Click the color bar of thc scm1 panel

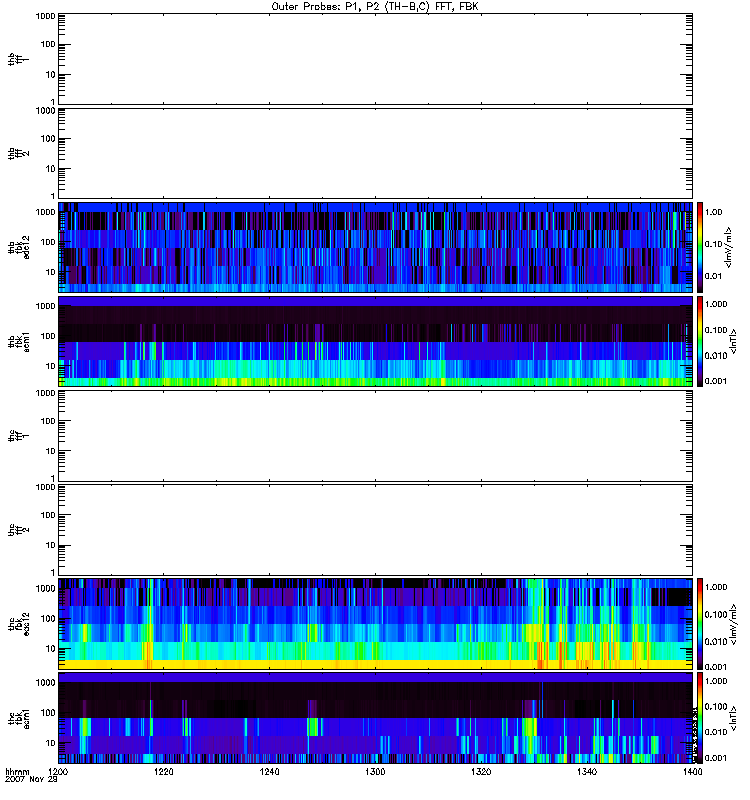701,717
